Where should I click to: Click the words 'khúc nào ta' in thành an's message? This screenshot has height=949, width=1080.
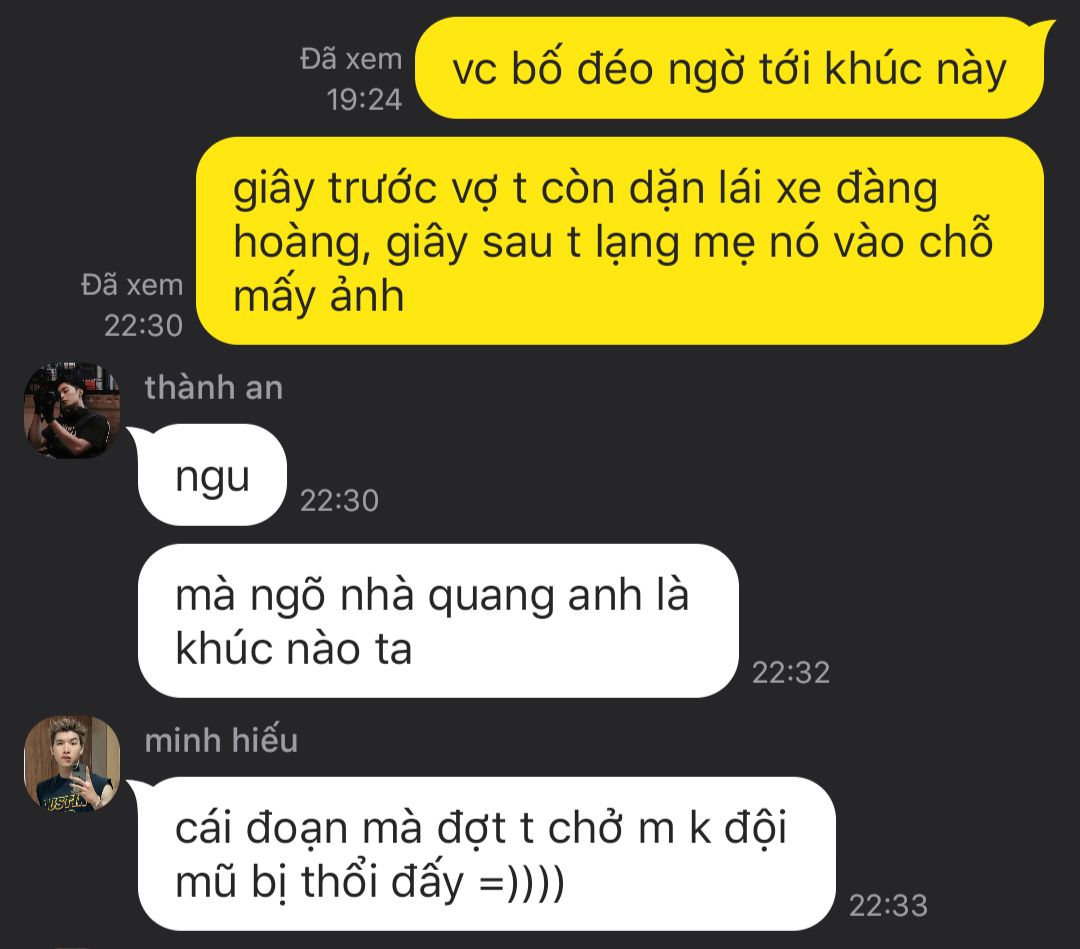(x=293, y=649)
